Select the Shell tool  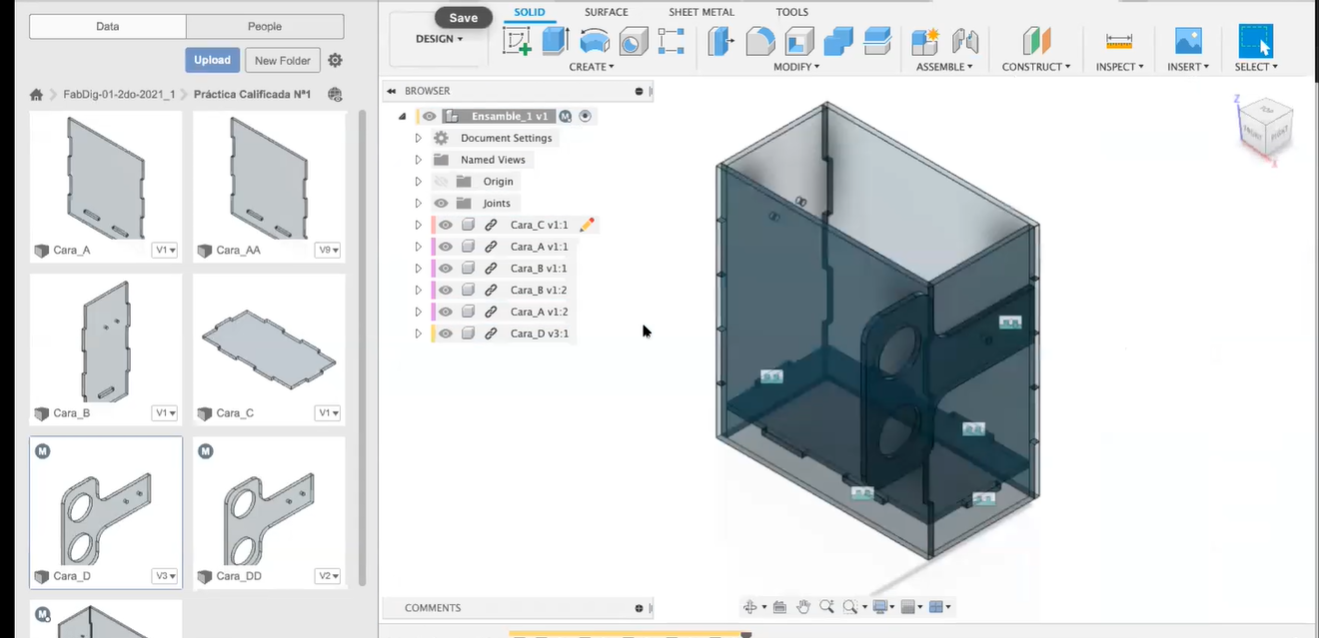click(799, 41)
